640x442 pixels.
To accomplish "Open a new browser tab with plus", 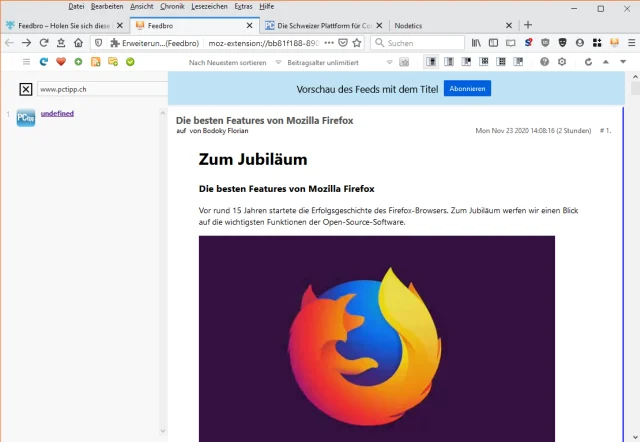I will point(528,25).
